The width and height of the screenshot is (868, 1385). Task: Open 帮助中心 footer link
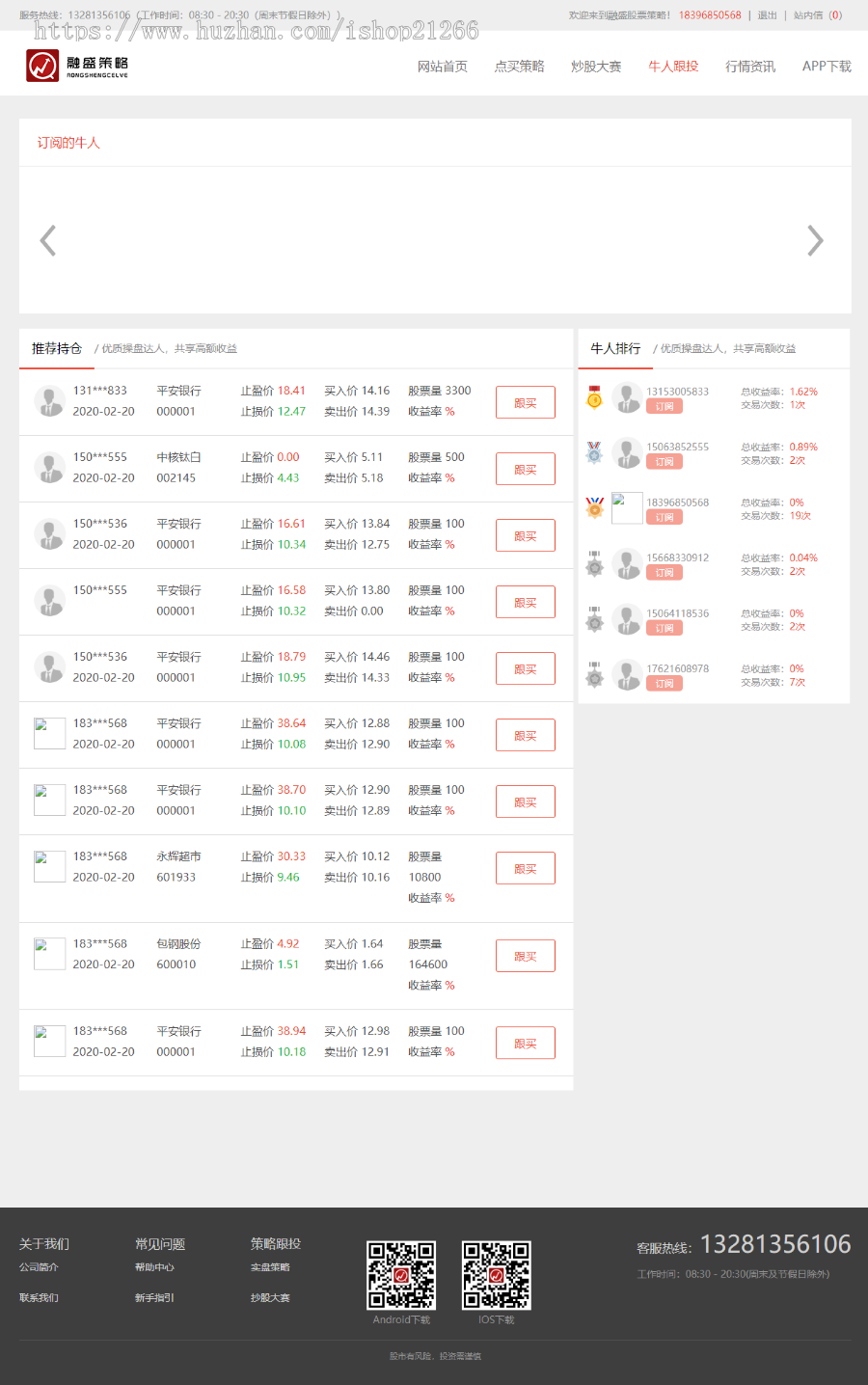coord(154,1267)
